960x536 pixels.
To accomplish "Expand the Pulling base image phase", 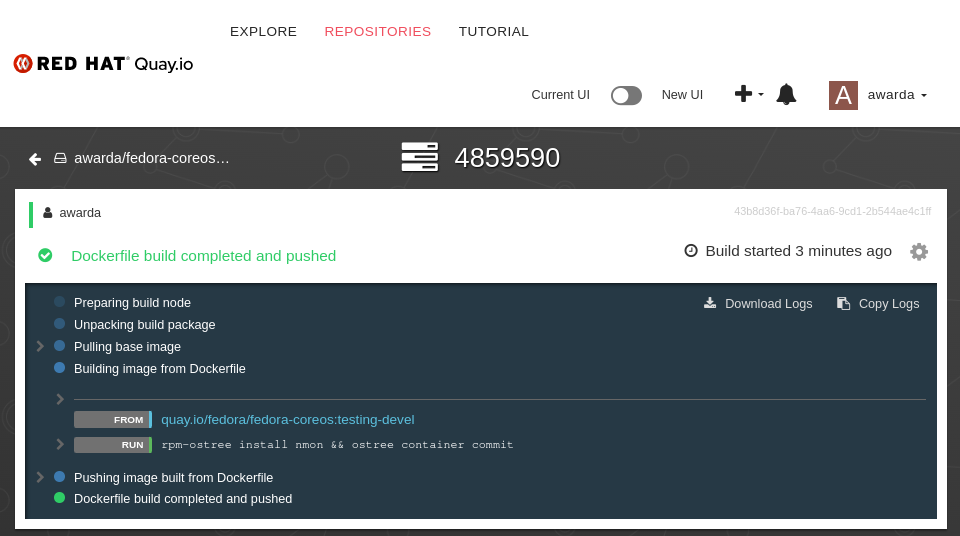I will [x=40, y=347].
